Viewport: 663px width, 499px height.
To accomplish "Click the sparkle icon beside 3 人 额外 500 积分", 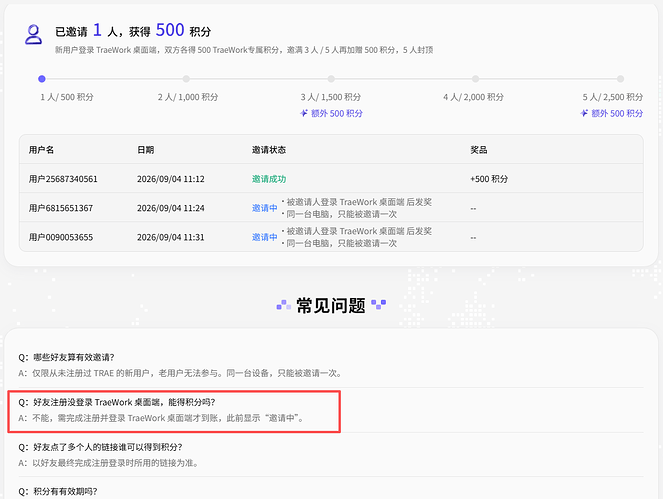I will click(x=304, y=113).
